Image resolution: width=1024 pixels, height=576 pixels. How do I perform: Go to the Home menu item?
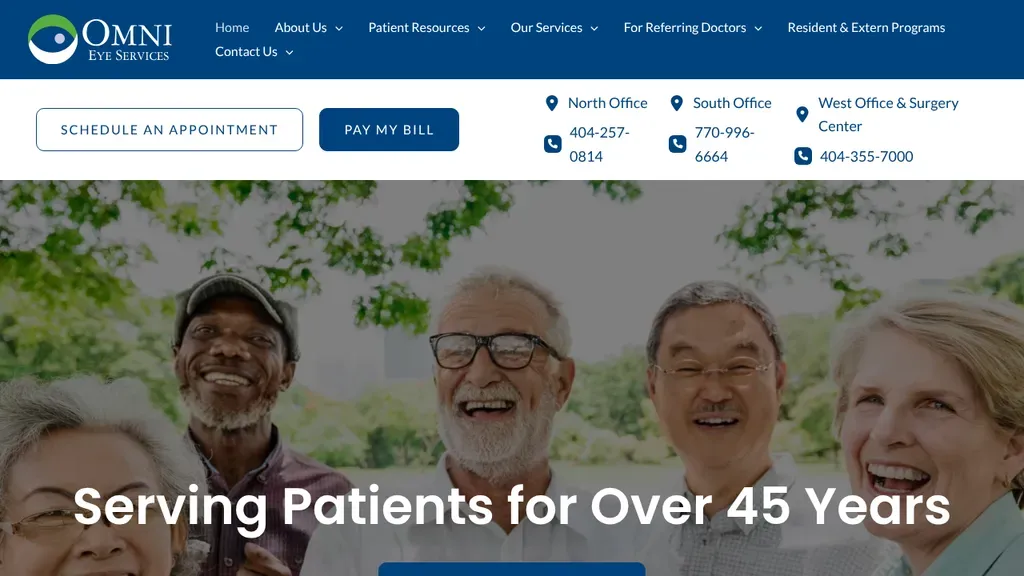(232, 27)
